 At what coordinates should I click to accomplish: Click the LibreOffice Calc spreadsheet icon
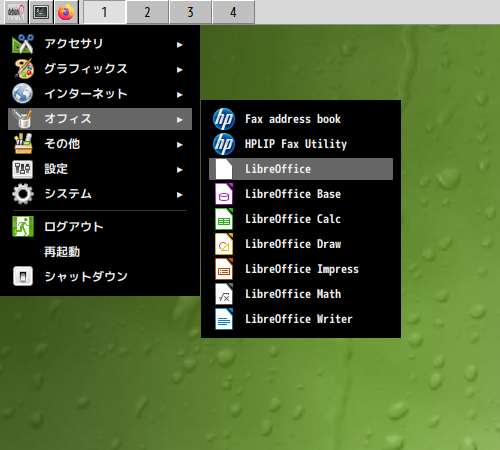coord(224,219)
